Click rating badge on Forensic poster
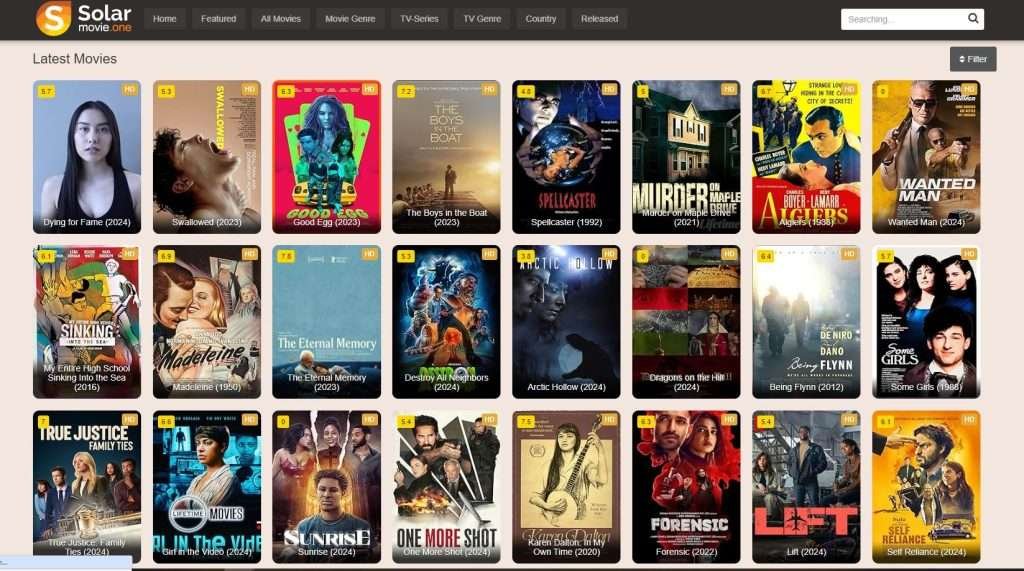The image size is (1024, 571). click(x=646, y=421)
